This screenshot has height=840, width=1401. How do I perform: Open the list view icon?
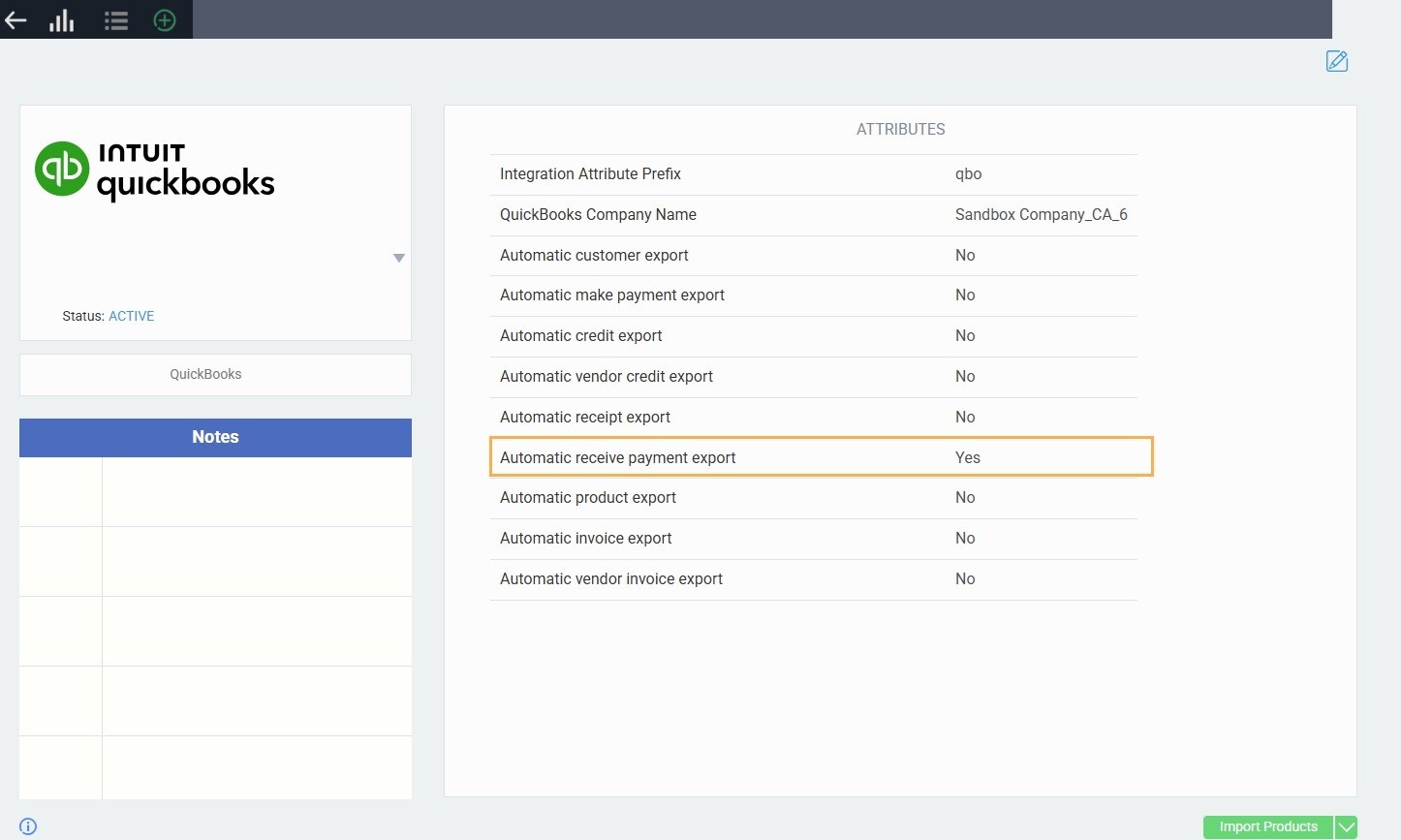pos(116,20)
